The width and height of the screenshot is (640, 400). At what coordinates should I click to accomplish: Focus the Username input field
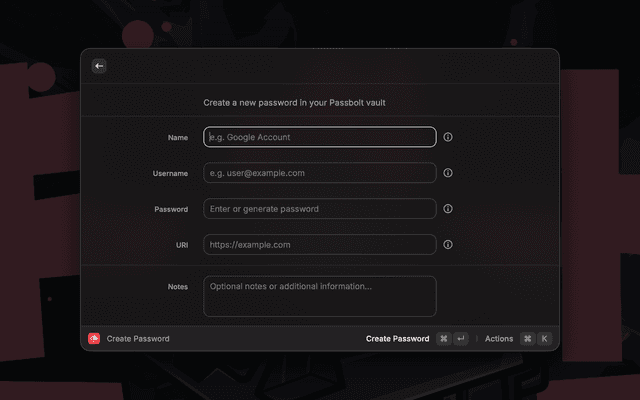click(320, 173)
